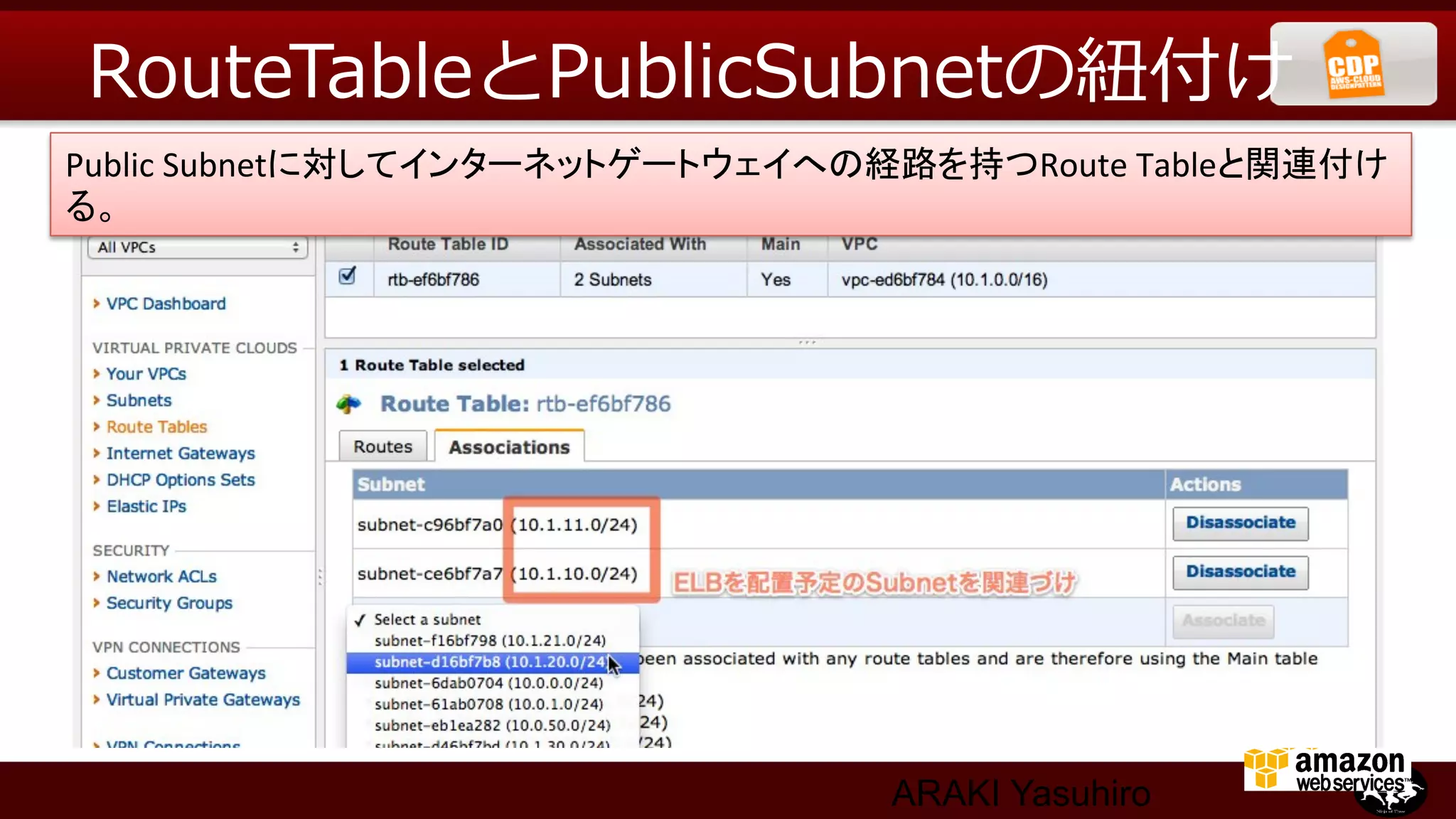Sort by Associated With column header
This screenshot has width=1456, height=819.
[x=640, y=245]
